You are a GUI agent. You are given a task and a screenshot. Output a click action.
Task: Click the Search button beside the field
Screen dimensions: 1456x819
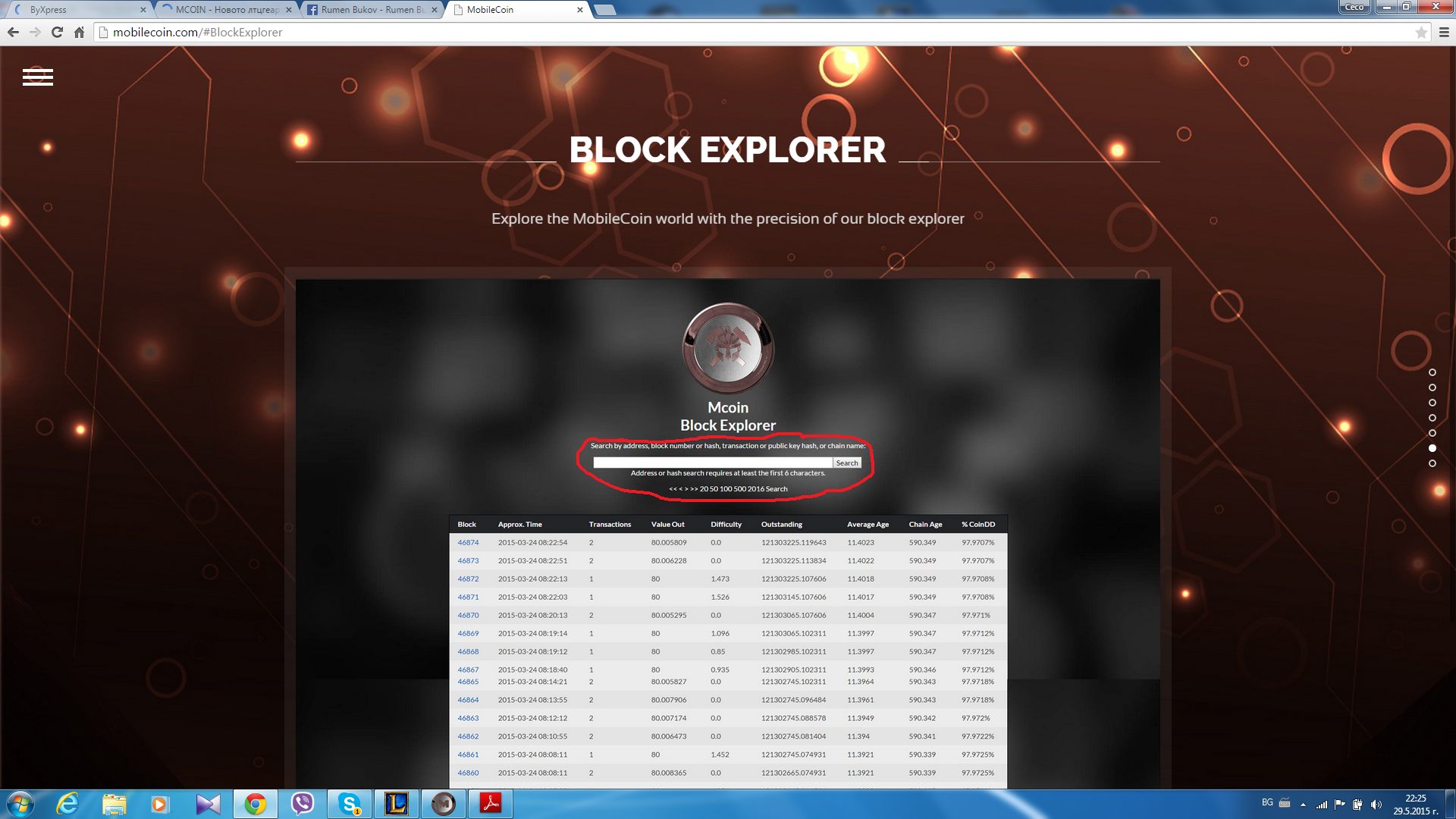pyautogui.click(x=847, y=463)
